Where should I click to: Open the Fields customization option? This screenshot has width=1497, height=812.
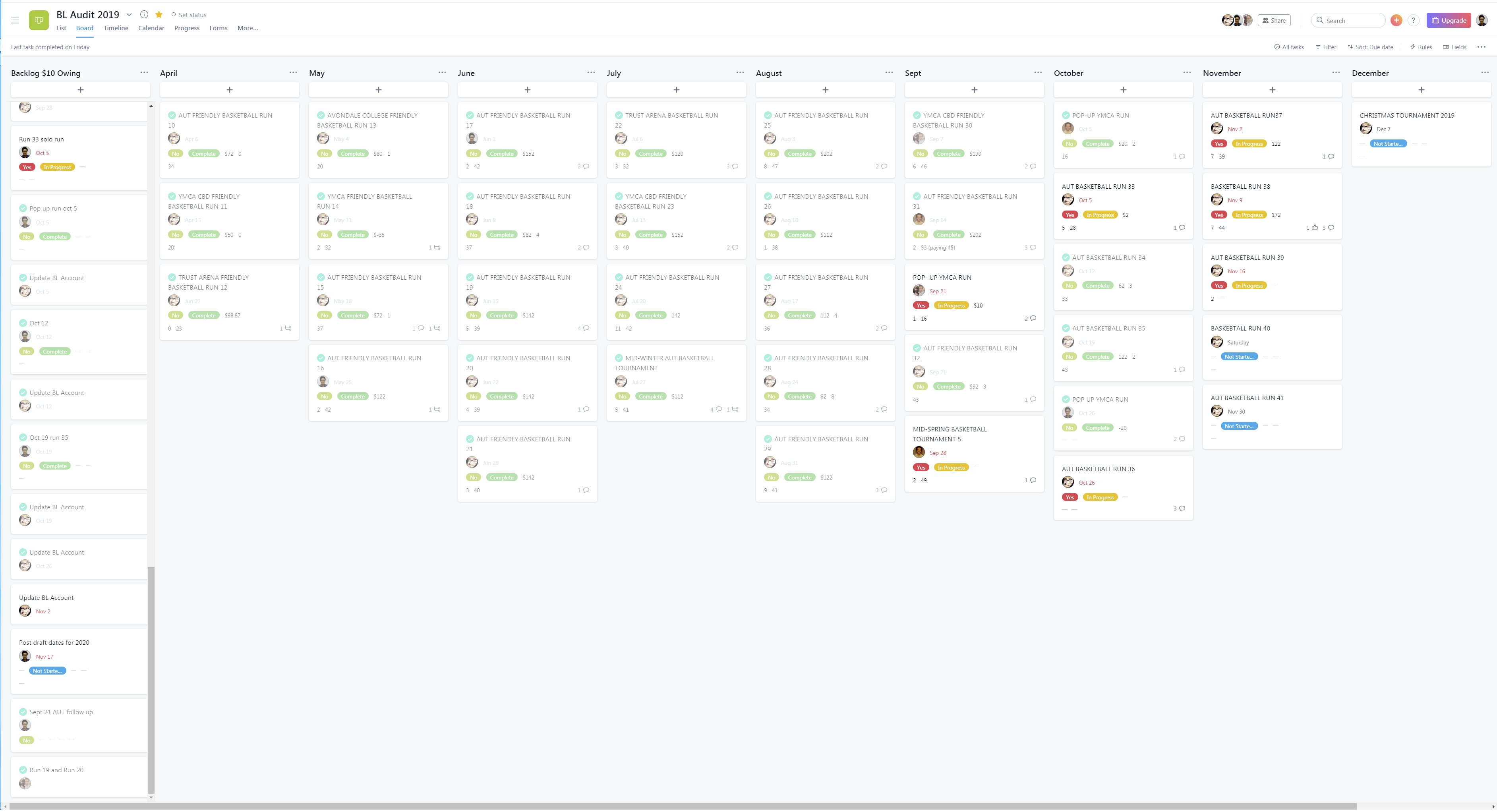[1454, 47]
